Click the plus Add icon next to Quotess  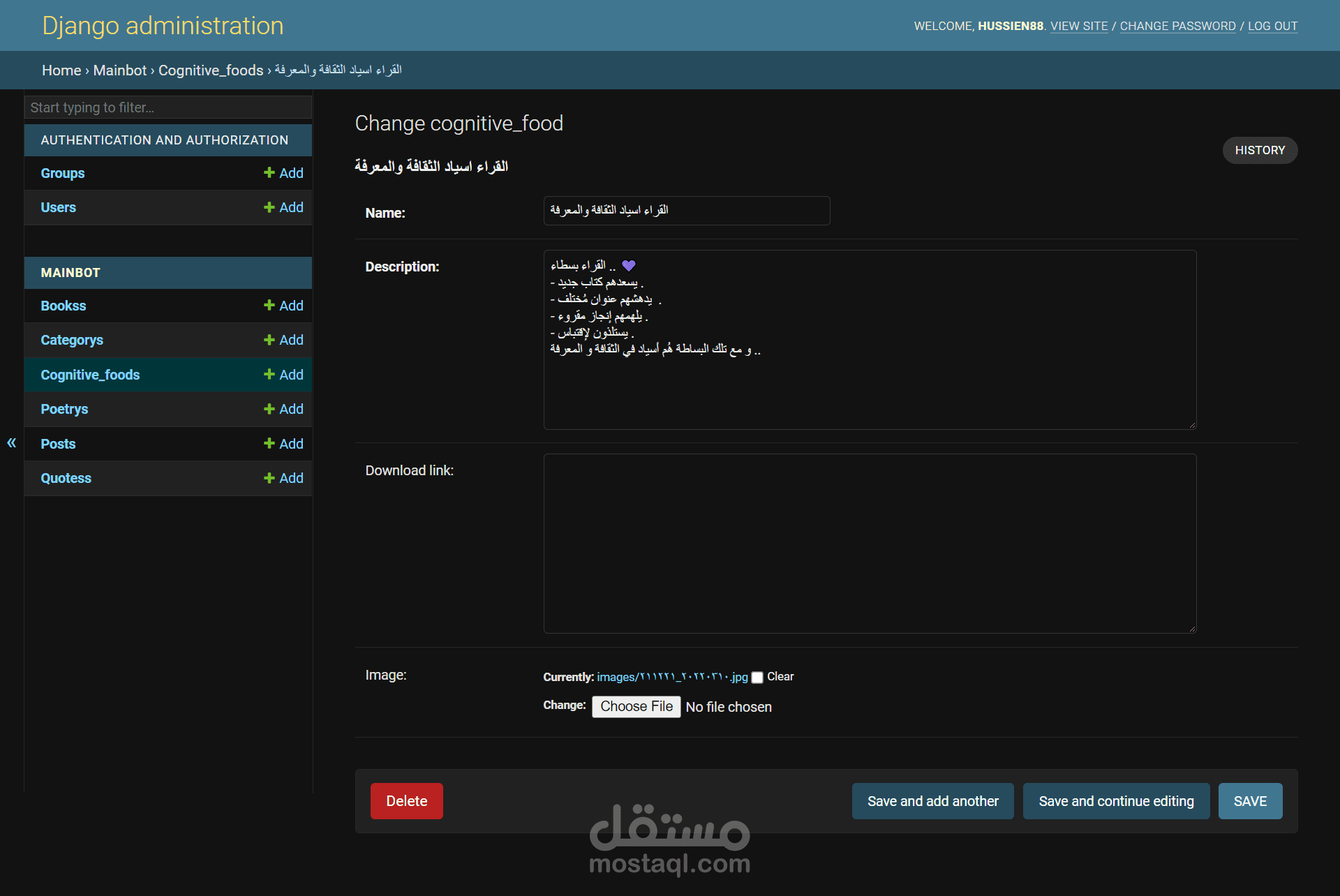(269, 477)
